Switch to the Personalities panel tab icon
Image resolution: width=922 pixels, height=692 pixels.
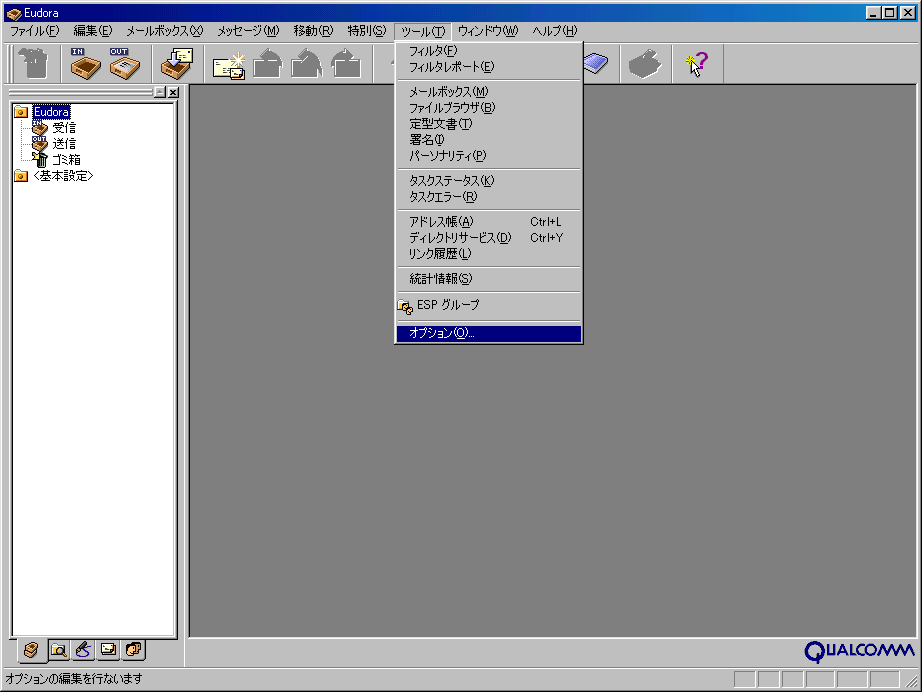point(134,649)
